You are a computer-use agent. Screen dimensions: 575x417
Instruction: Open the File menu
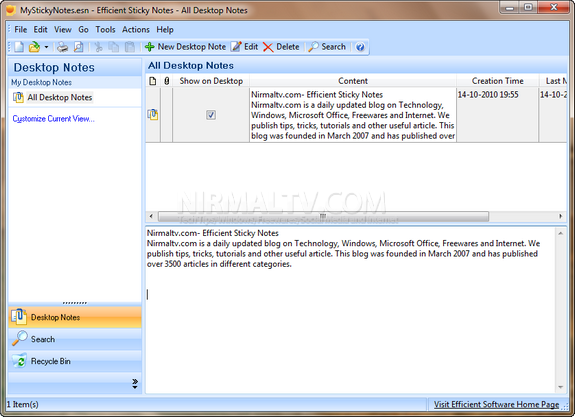point(21,30)
